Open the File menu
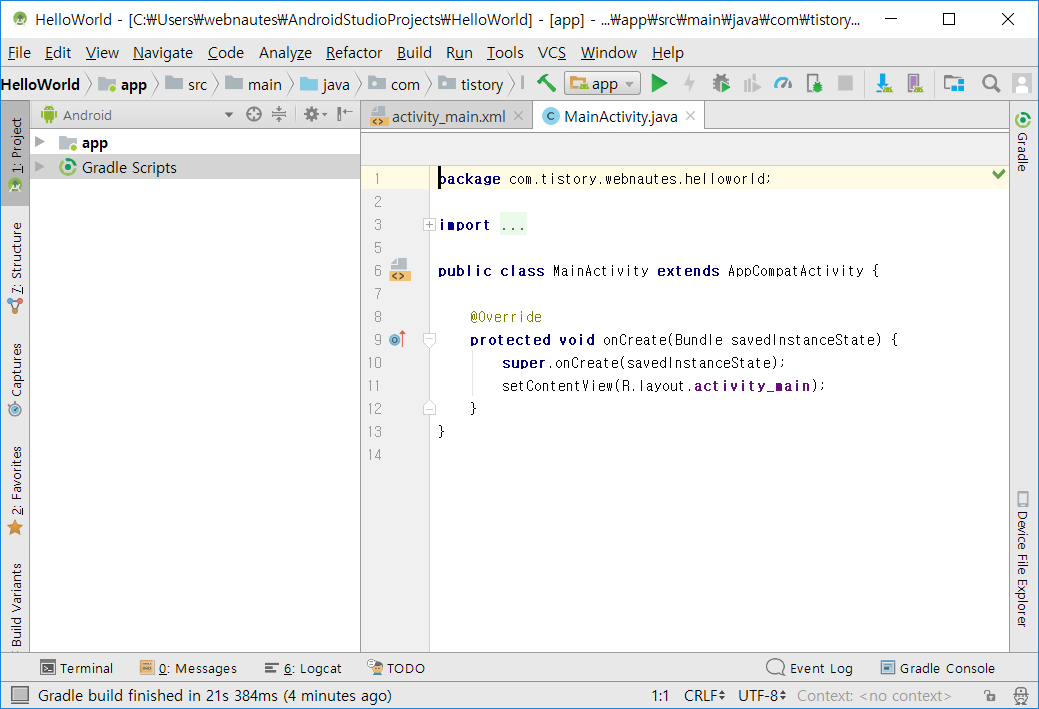Screen dimensions: 1039x709 (x=19, y=52)
